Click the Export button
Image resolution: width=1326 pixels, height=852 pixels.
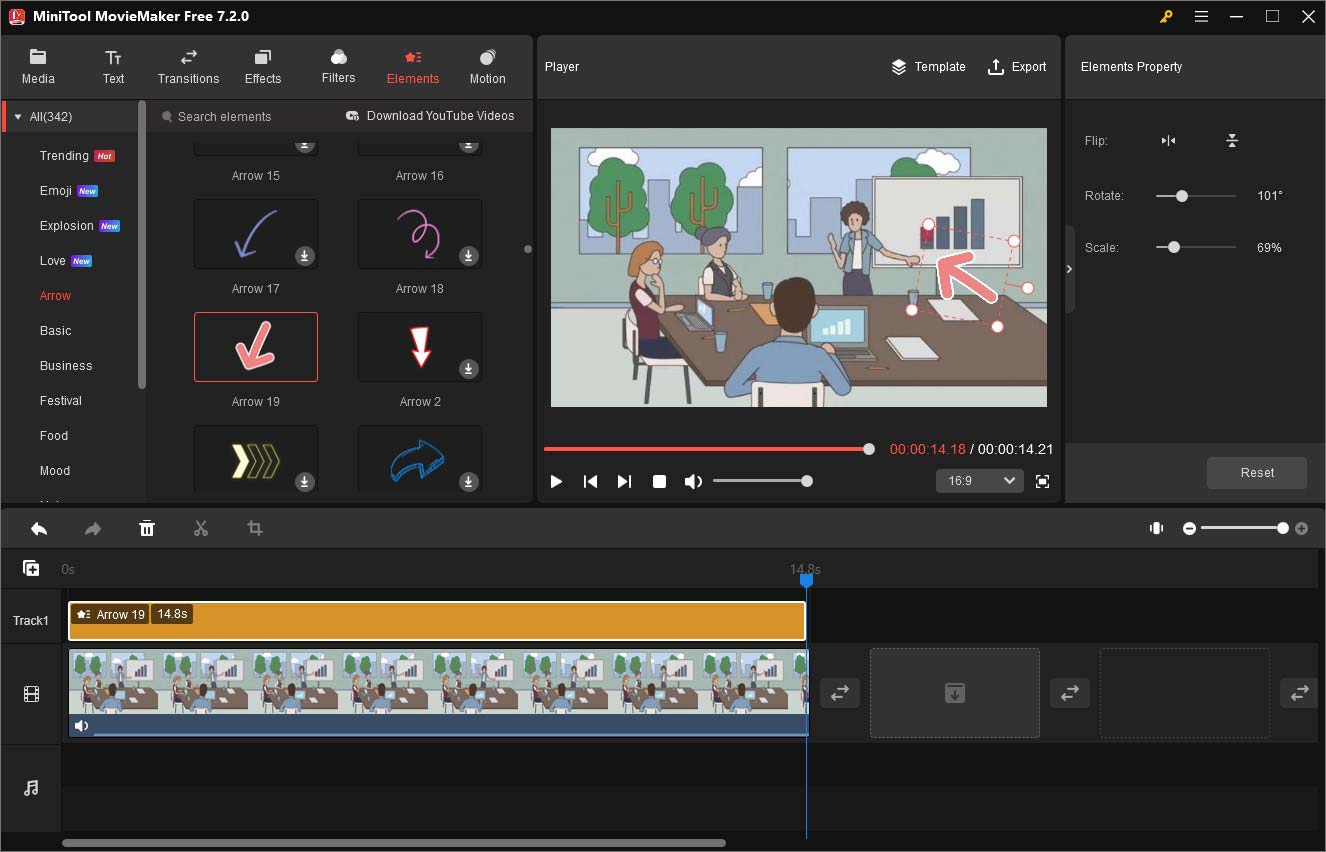click(x=1017, y=67)
